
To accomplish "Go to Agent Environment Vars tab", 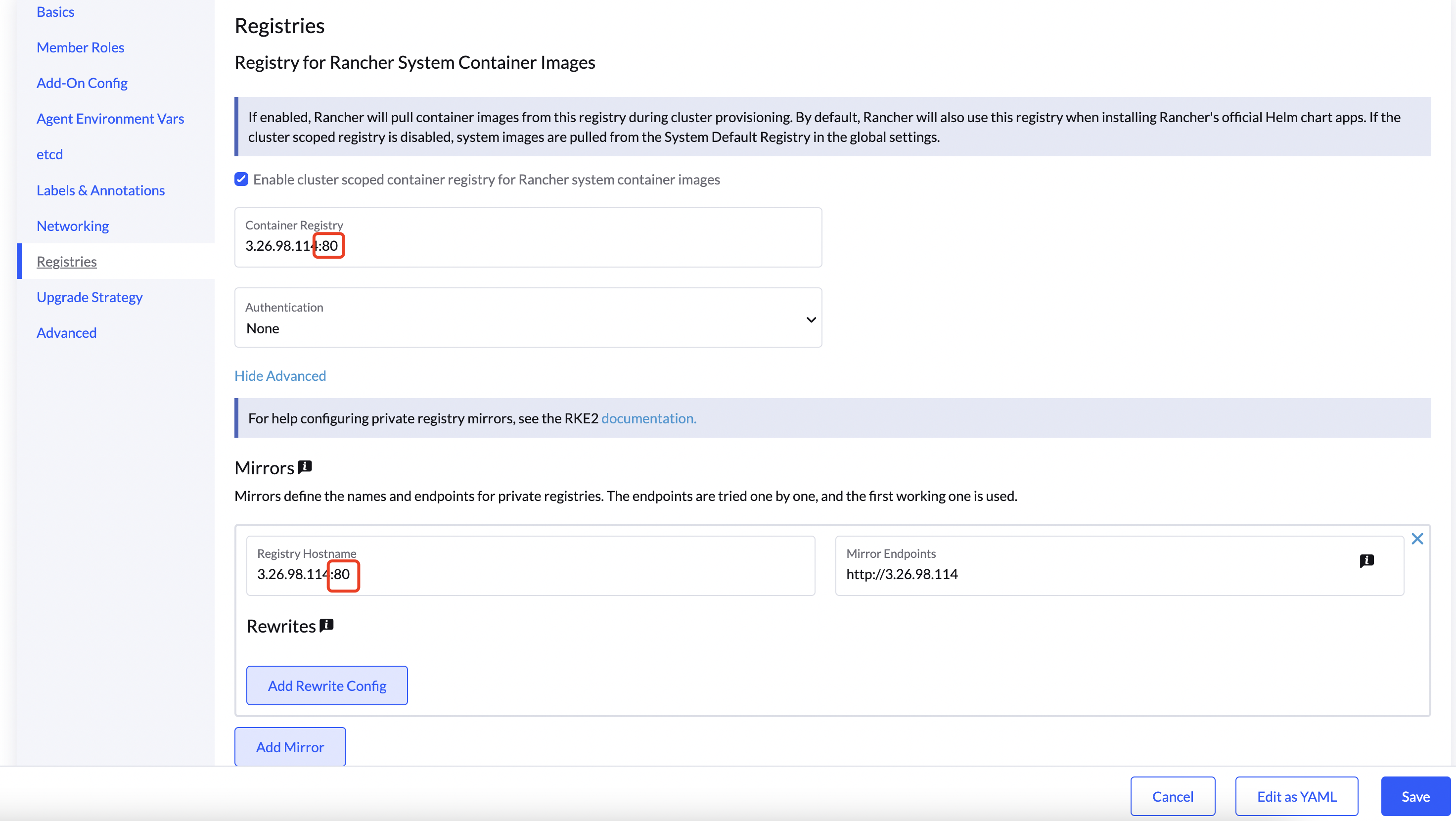I will click(x=110, y=119).
